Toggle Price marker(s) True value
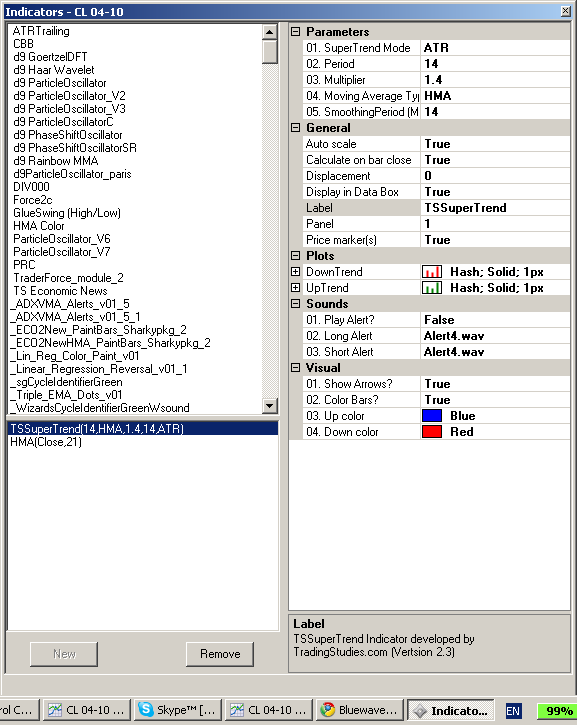The image size is (577, 725). point(495,240)
